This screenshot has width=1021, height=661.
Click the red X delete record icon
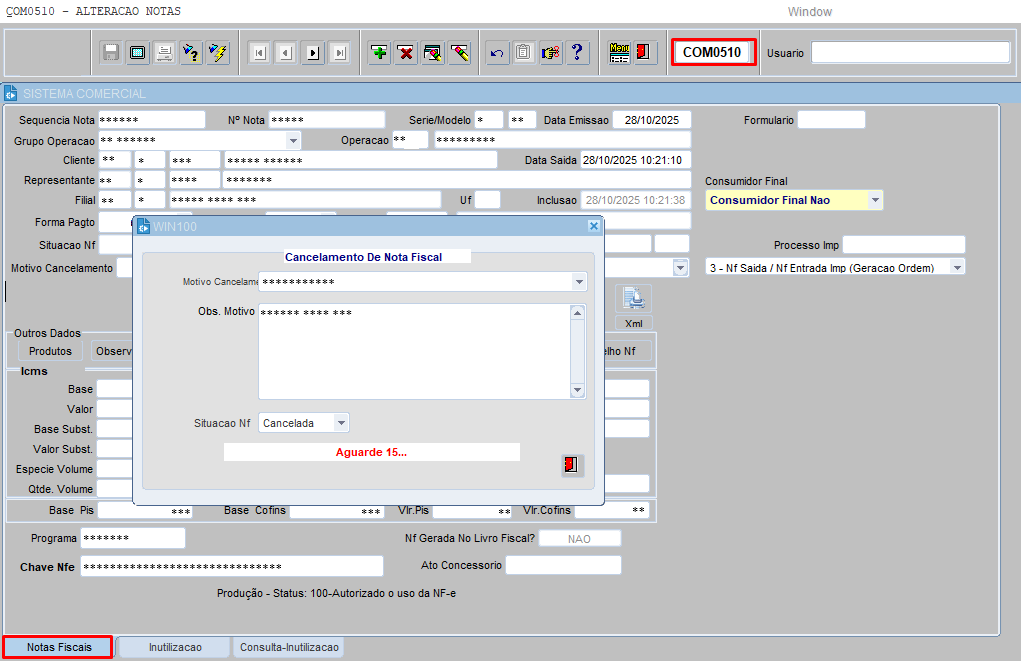pyautogui.click(x=406, y=53)
